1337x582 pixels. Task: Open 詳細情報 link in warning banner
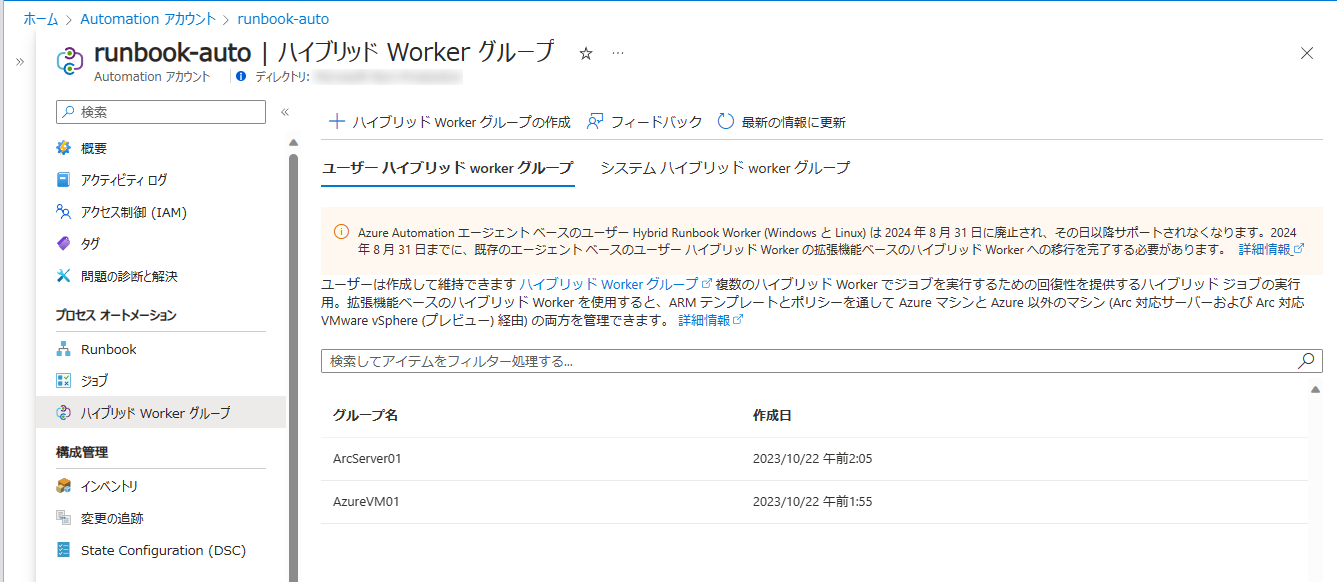(1271, 249)
